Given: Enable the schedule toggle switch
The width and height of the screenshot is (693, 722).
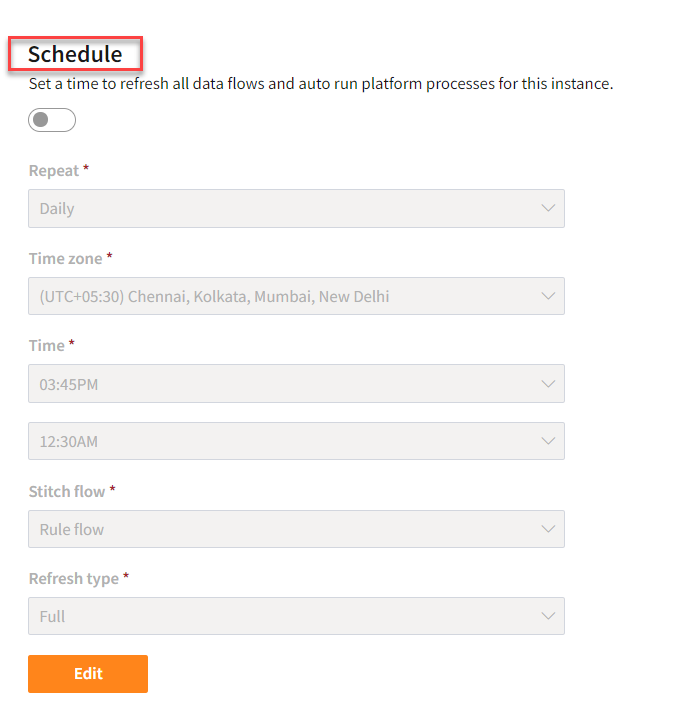Looking at the screenshot, I should click(x=52, y=120).
